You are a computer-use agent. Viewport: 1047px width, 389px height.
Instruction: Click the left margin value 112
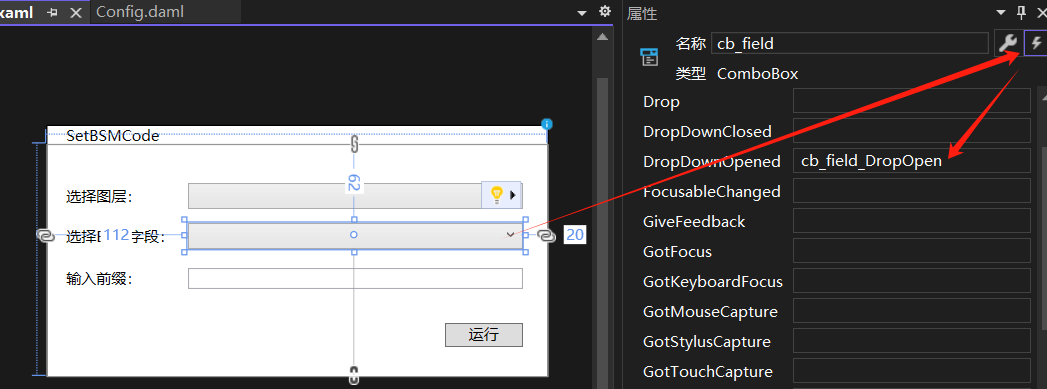click(x=116, y=234)
